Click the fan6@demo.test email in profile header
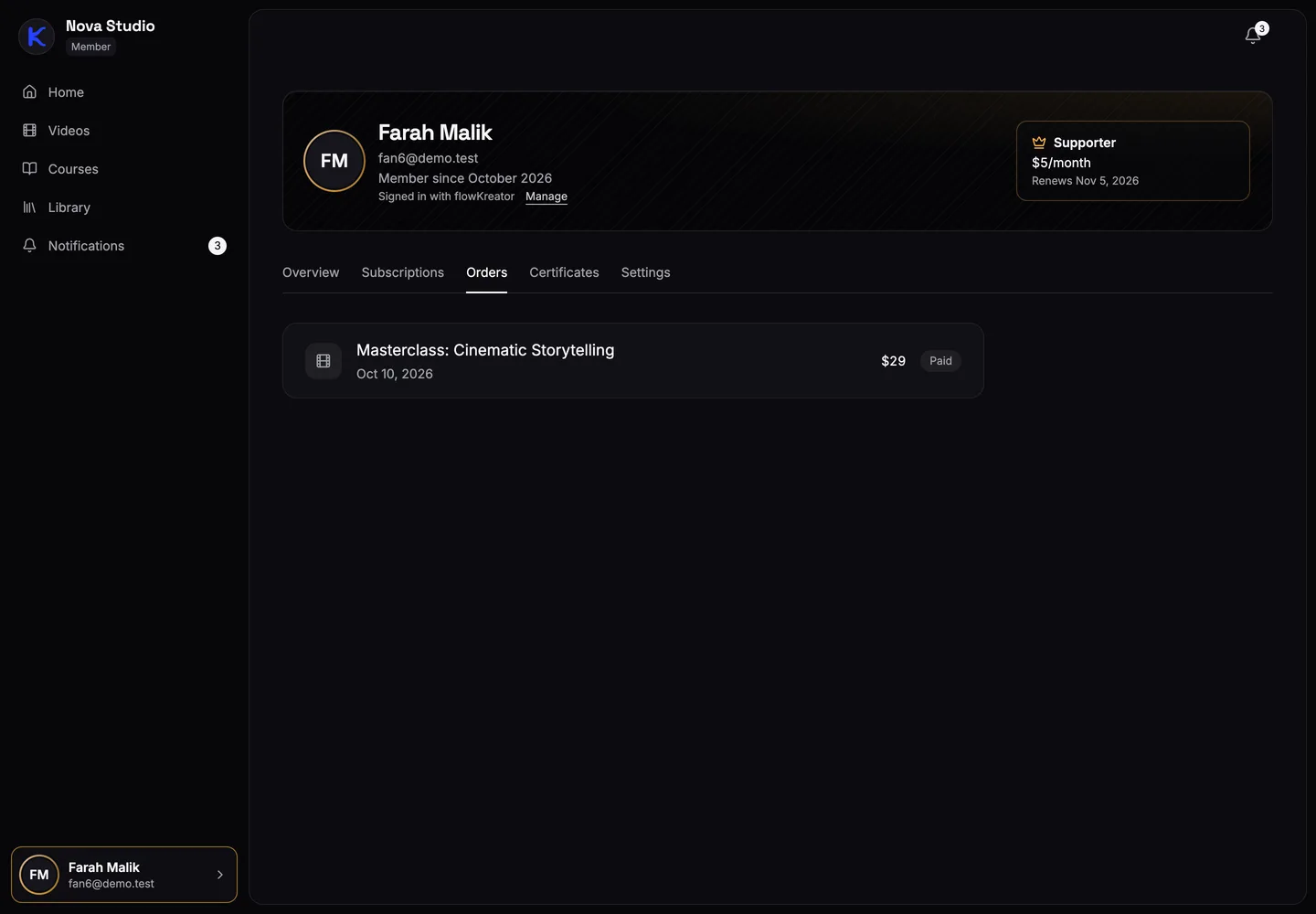Image resolution: width=1316 pixels, height=914 pixels. pyautogui.click(x=429, y=158)
